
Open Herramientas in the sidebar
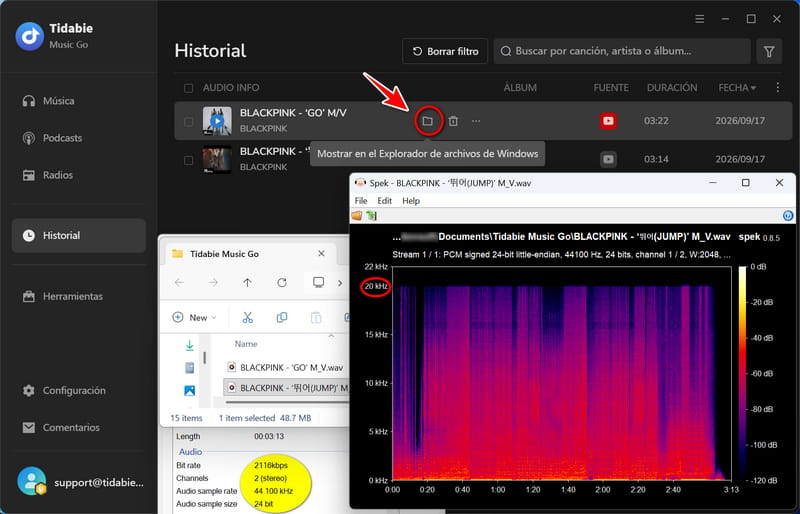point(62,296)
